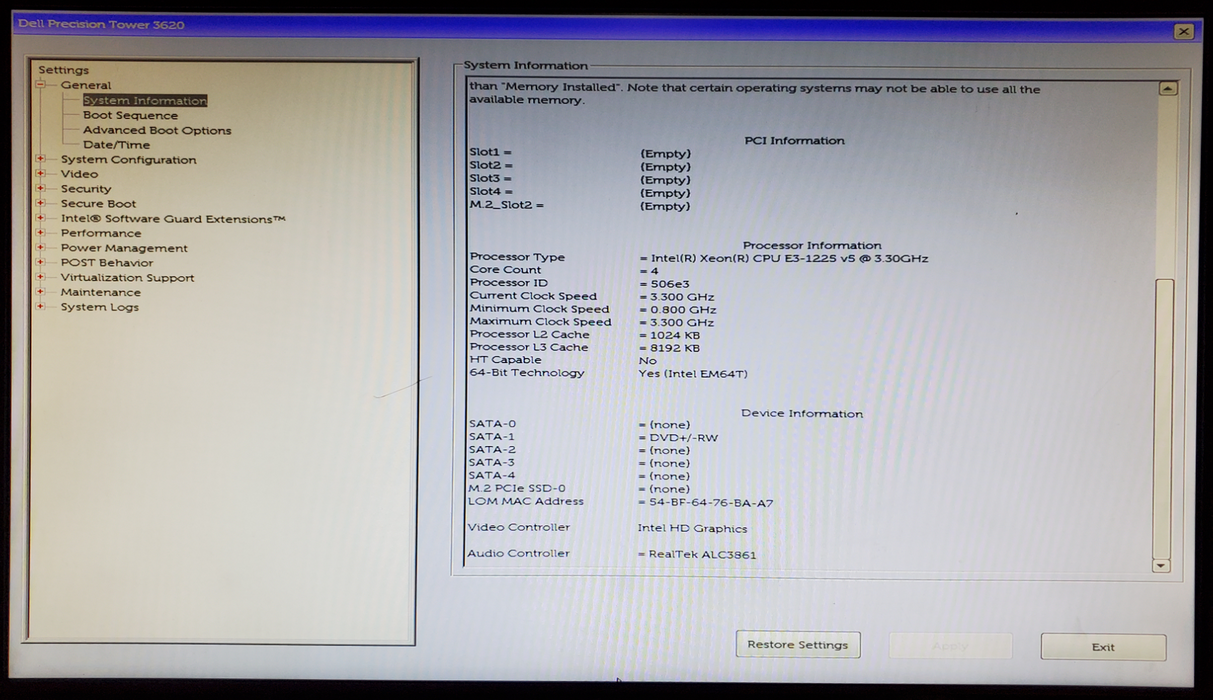1213x700 pixels.
Task: Select the Secure Boot label
Action: pos(98,203)
